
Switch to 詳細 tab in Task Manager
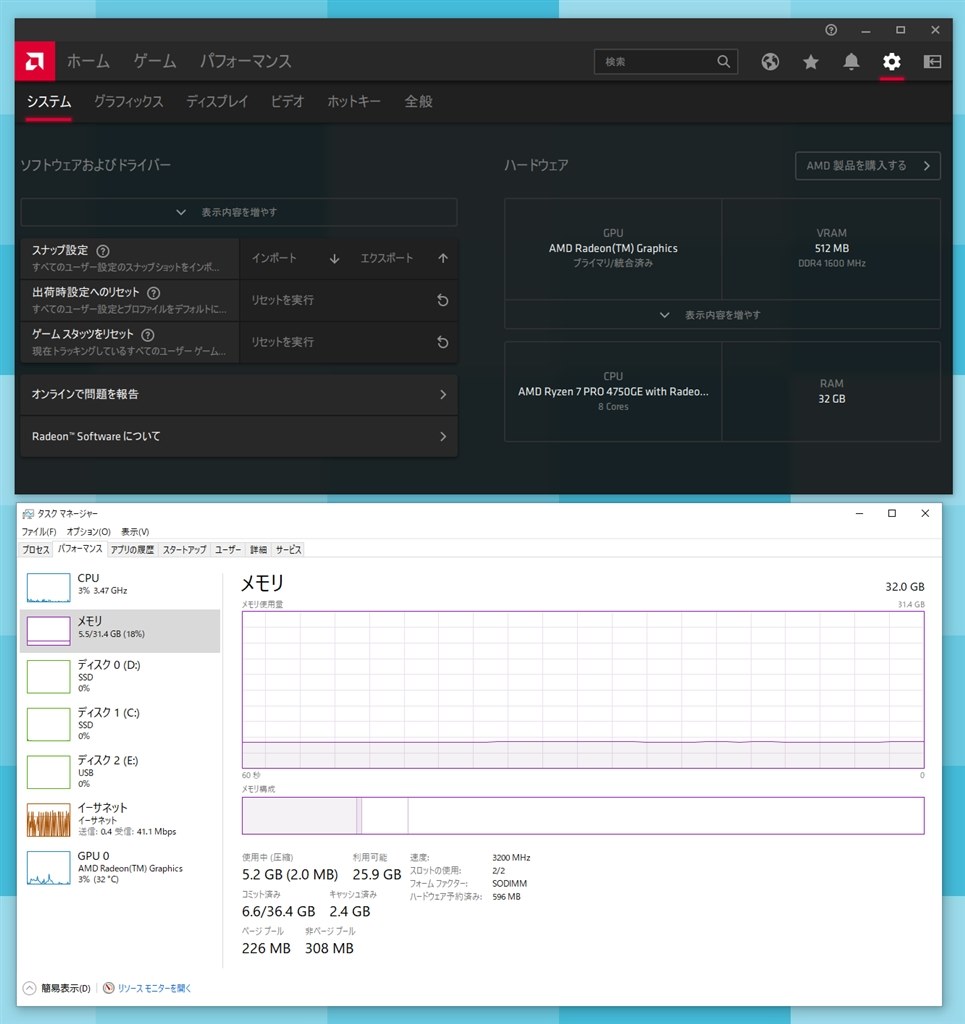259,550
